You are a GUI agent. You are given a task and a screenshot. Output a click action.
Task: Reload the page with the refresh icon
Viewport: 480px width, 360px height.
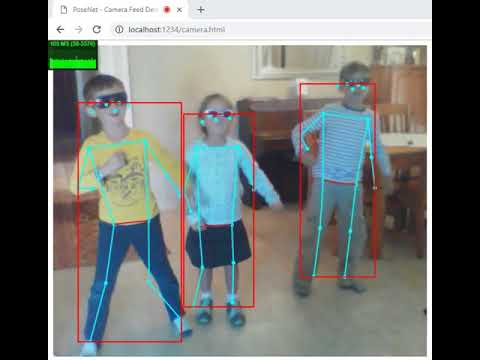click(x=97, y=29)
